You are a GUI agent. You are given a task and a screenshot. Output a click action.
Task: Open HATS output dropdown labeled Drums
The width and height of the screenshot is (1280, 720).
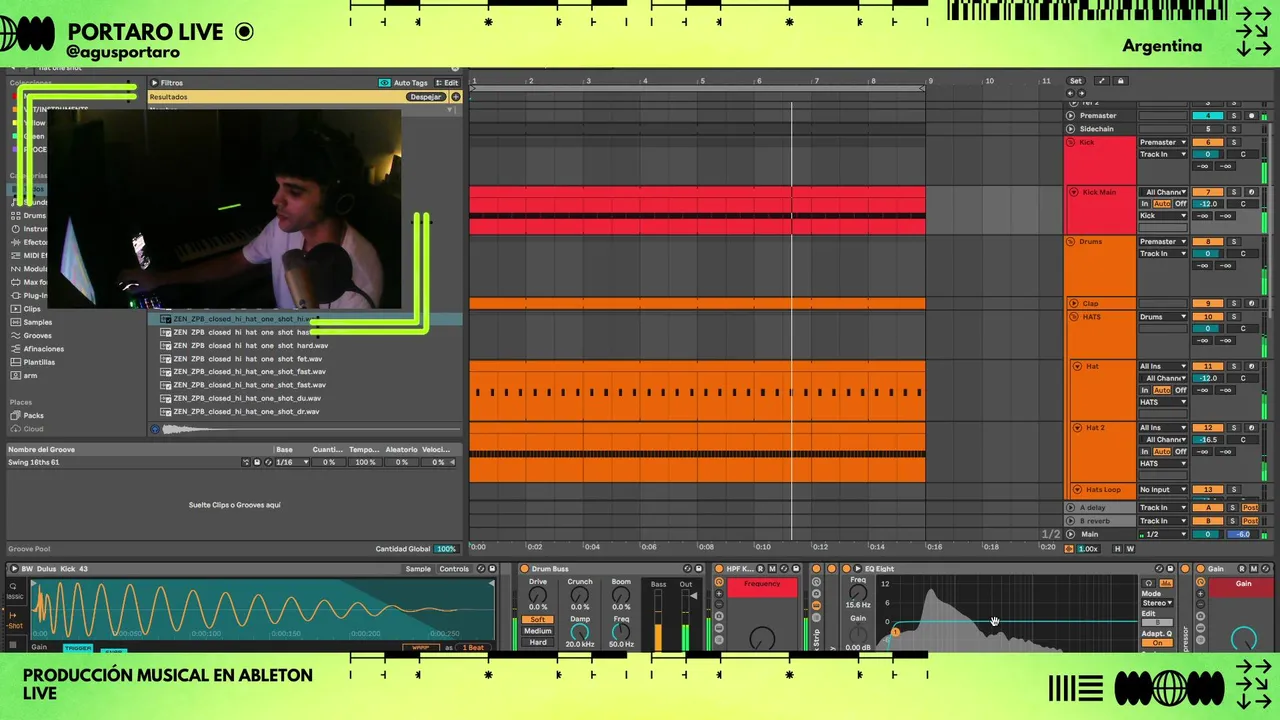coord(1163,317)
